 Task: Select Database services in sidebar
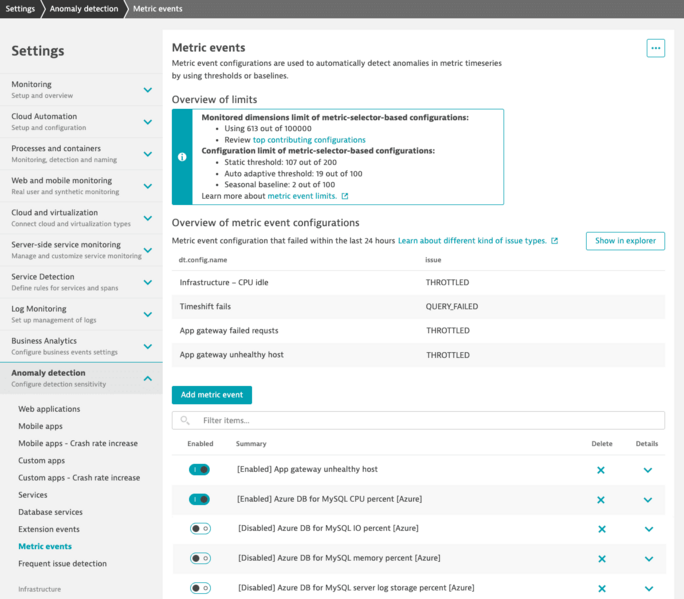50,512
